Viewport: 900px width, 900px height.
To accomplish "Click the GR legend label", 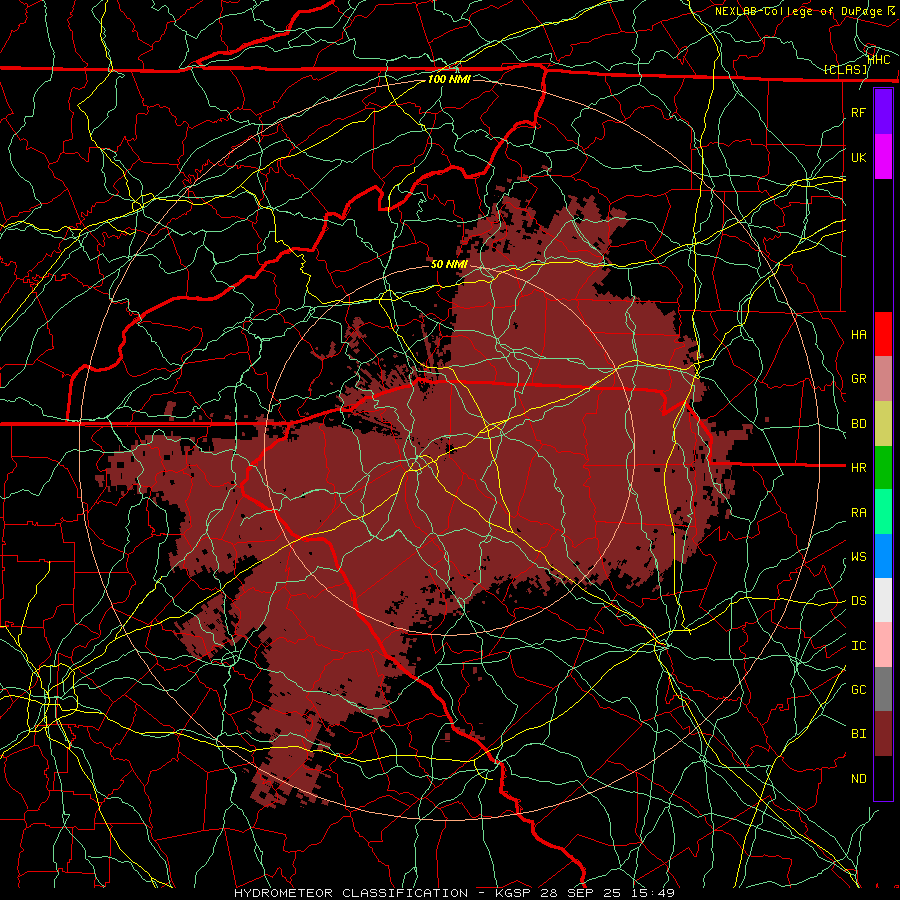I will pos(858,379).
